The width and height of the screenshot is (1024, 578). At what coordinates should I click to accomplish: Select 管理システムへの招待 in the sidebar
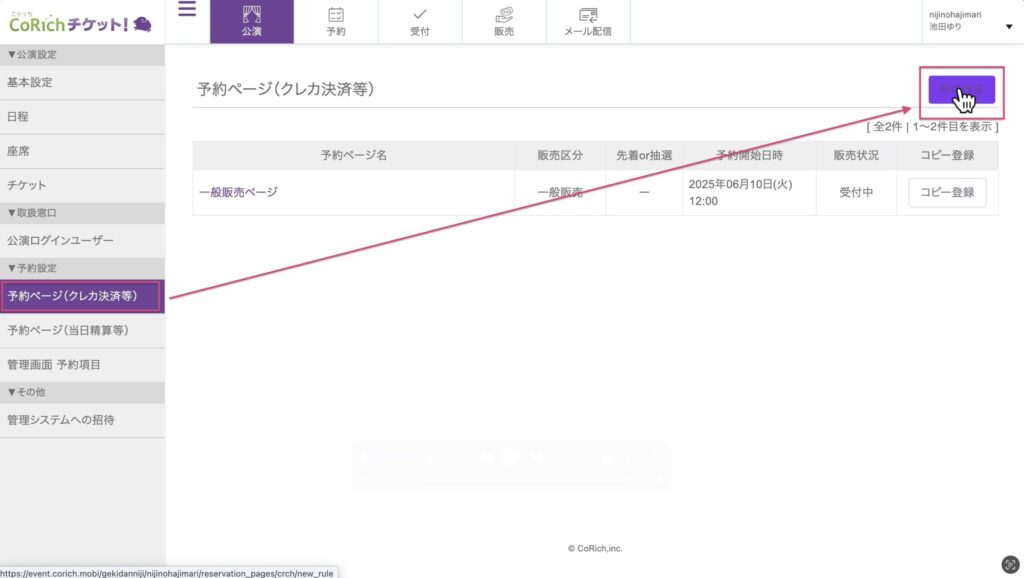[61, 420]
